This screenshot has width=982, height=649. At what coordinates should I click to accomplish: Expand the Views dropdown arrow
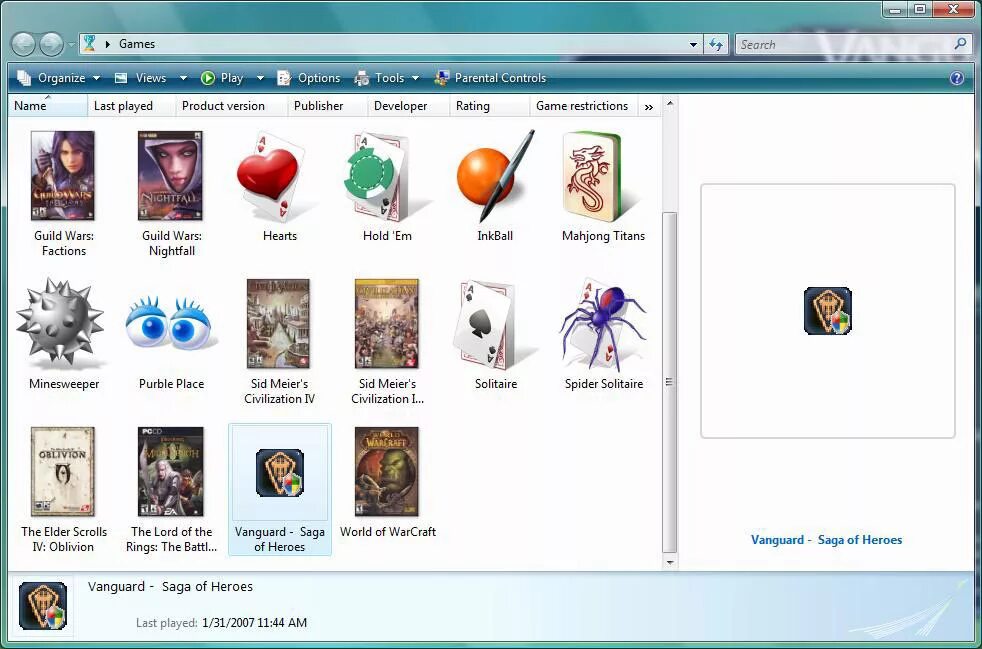[183, 78]
